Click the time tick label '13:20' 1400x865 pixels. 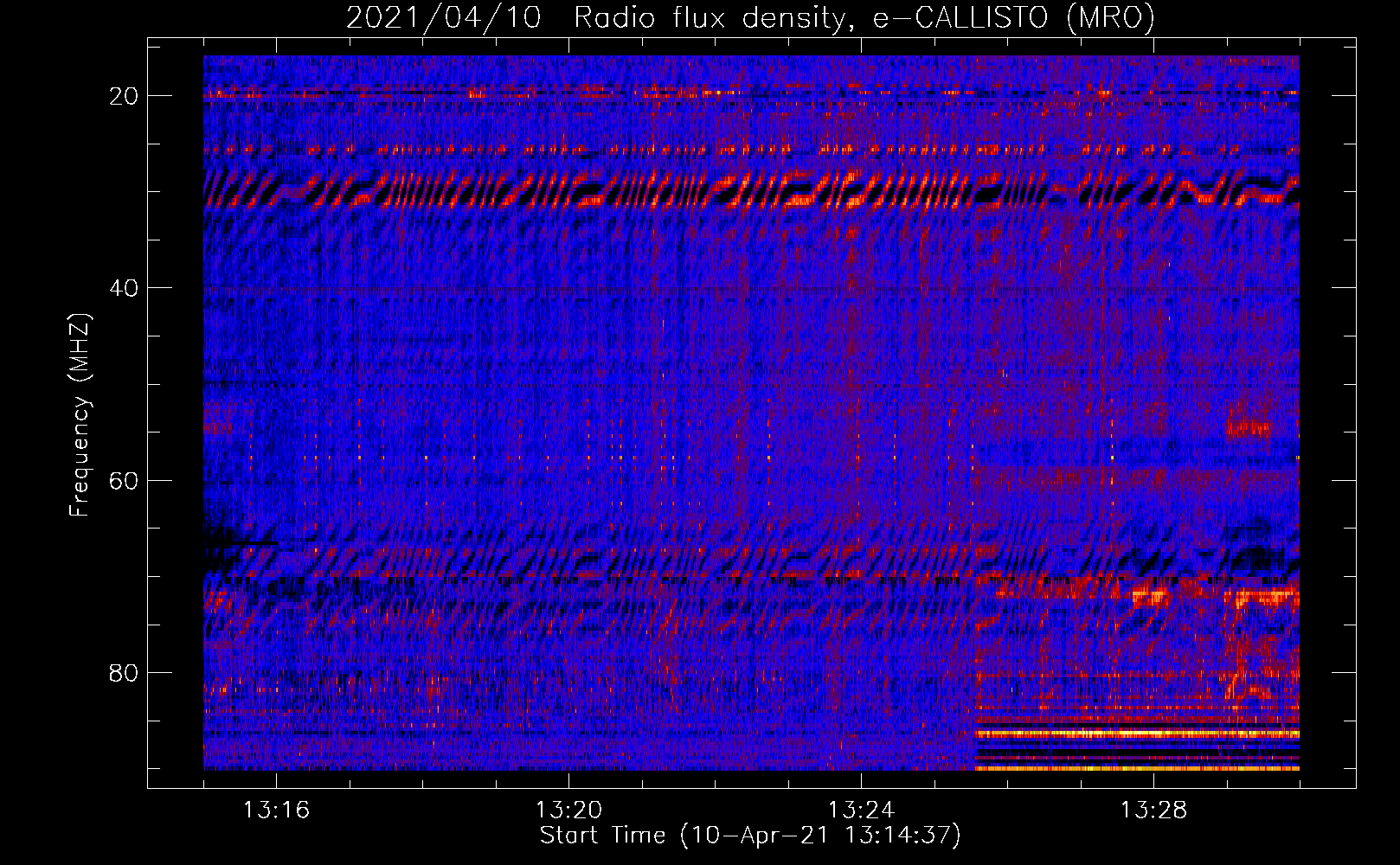pyautogui.click(x=568, y=811)
